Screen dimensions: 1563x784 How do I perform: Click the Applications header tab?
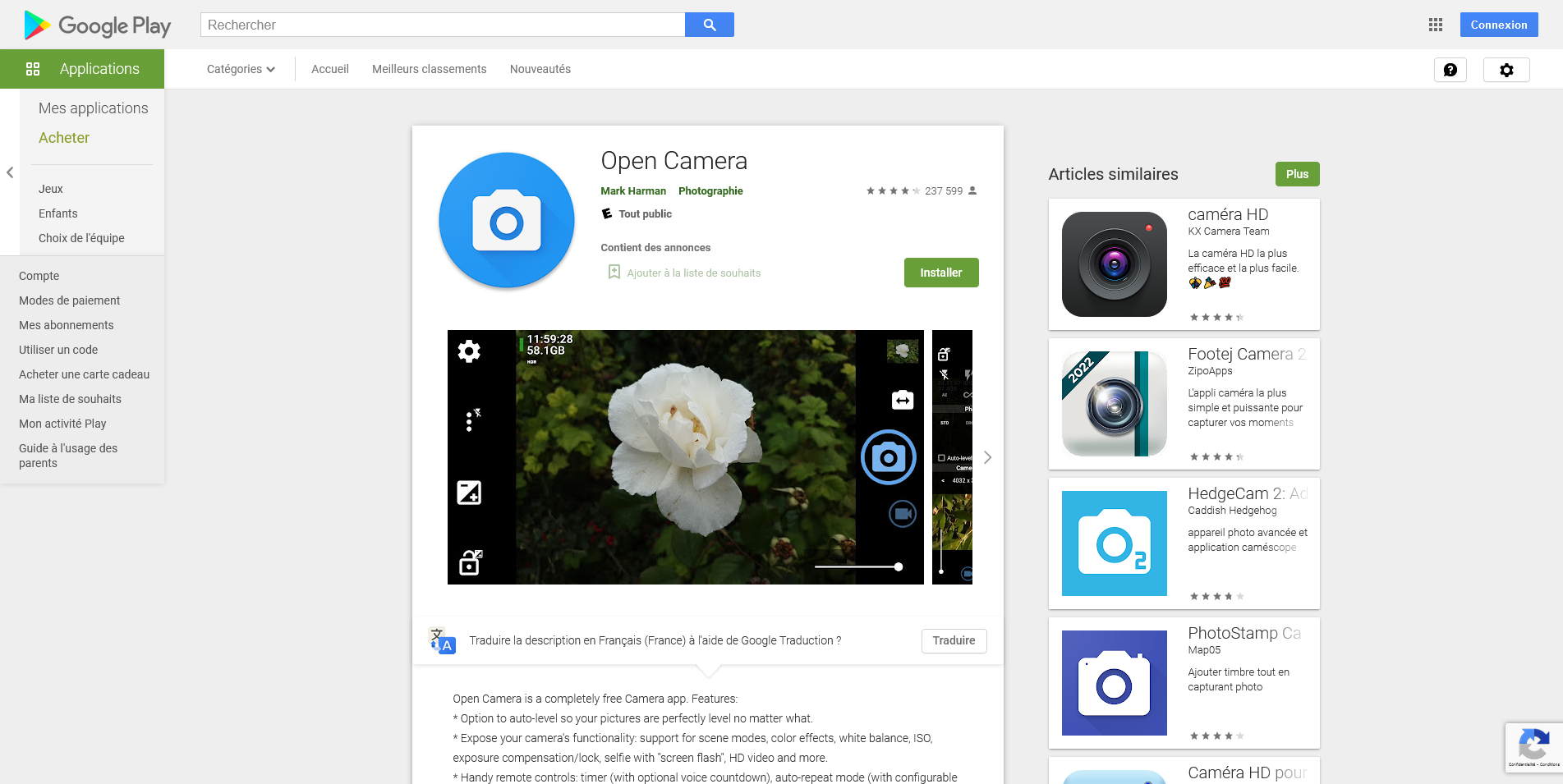[x=82, y=69]
